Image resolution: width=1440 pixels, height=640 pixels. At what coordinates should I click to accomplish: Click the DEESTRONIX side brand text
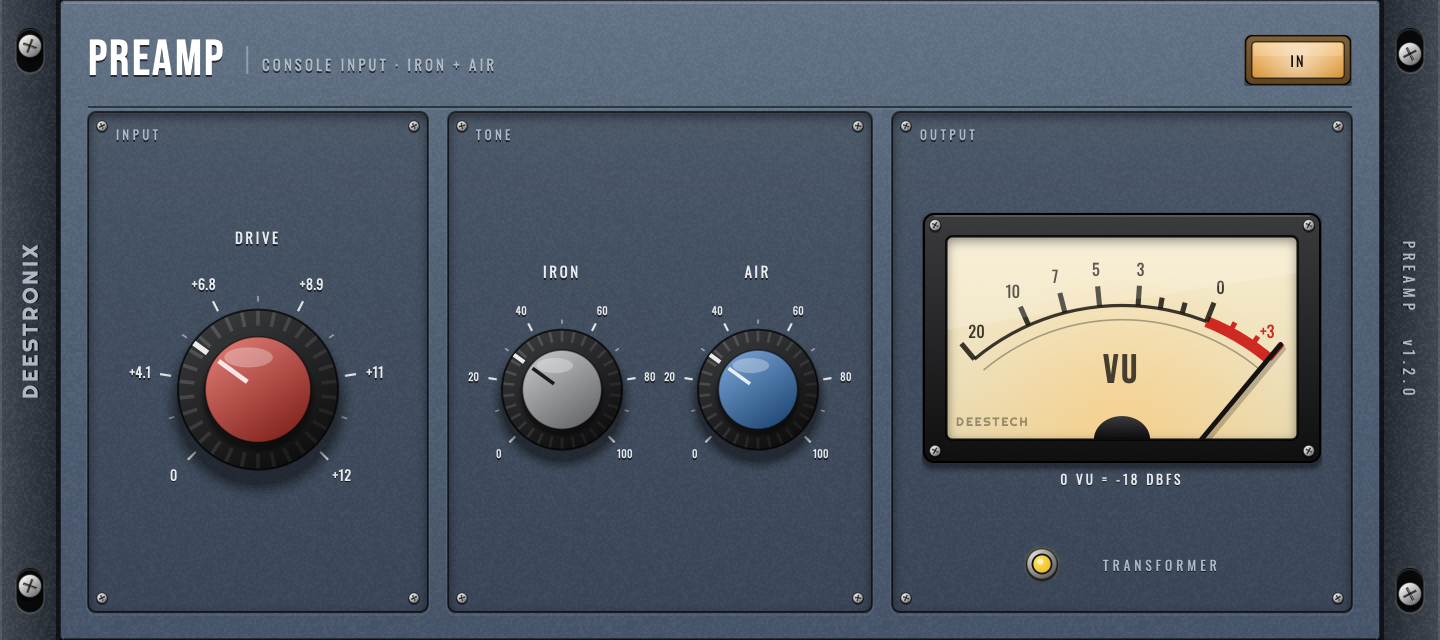(30, 320)
